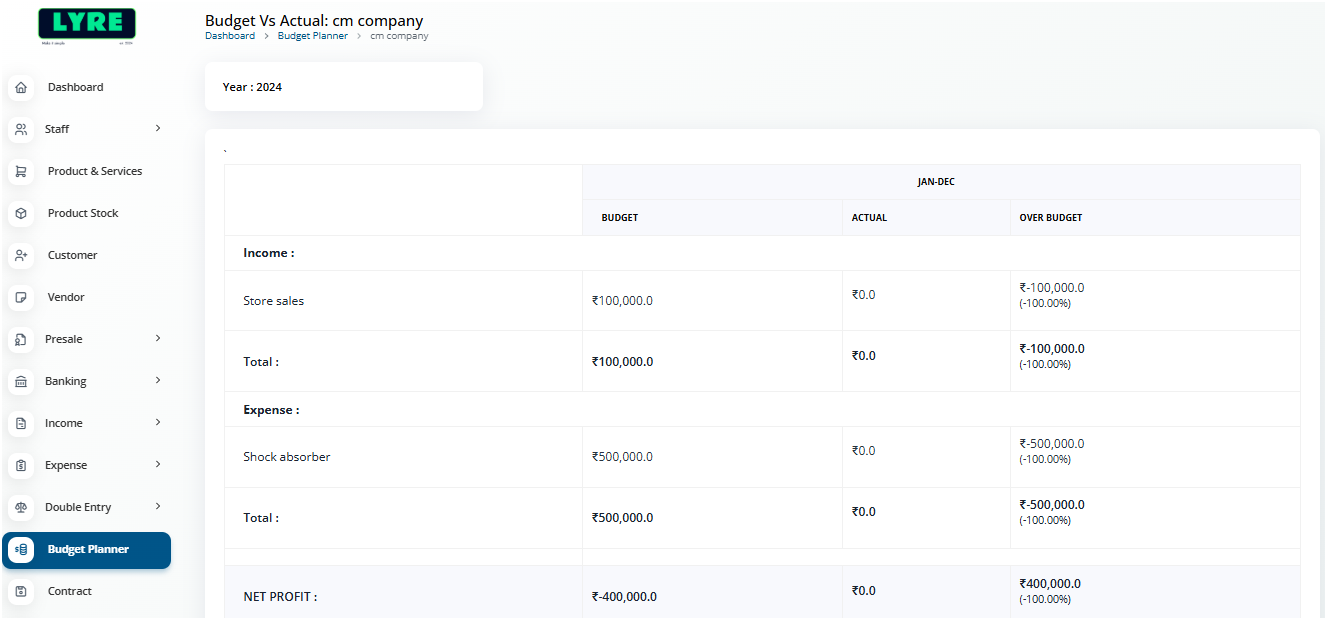Click the Vendor note icon
This screenshot has width=1327, height=620.
(21, 298)
